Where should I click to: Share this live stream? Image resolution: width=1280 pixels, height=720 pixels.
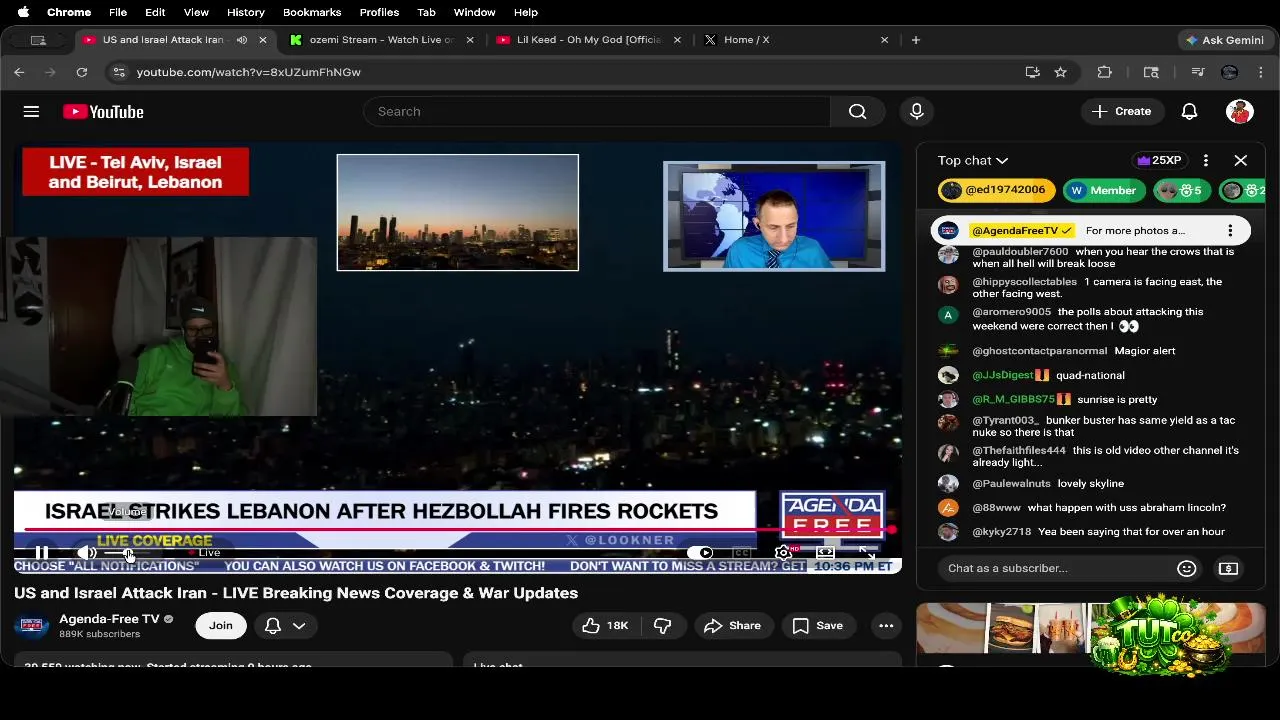pyautogui.click(x=732, y=626)
